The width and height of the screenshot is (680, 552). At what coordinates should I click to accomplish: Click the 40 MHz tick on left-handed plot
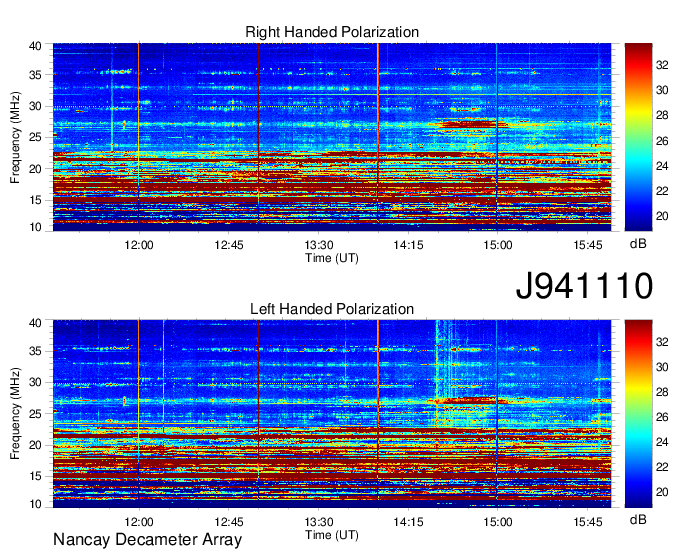35,323
